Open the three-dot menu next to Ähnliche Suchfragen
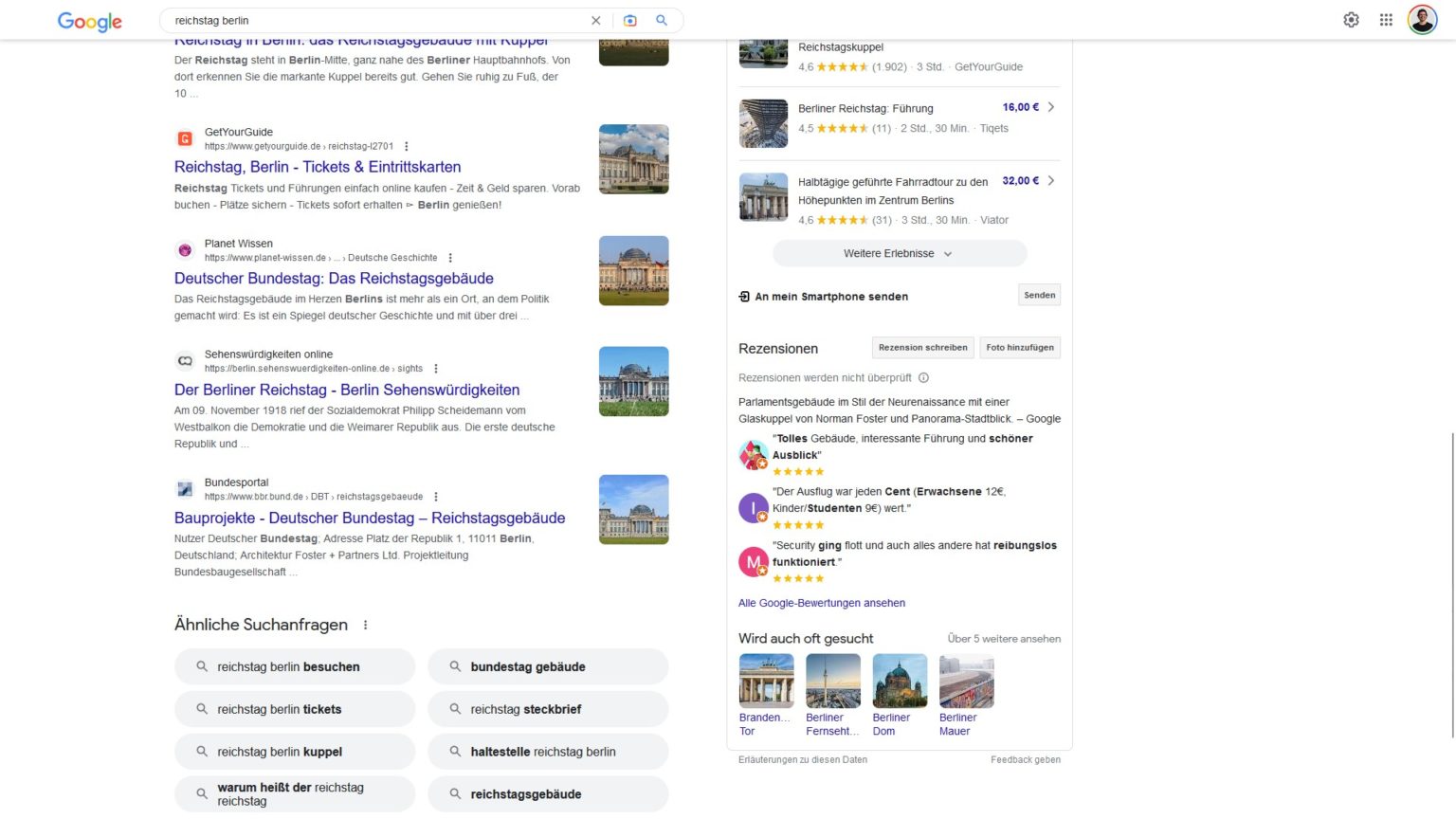Image resolution: width=1456 pixels, height=819 pixels. pyautogui.click(x=365, y=624)
